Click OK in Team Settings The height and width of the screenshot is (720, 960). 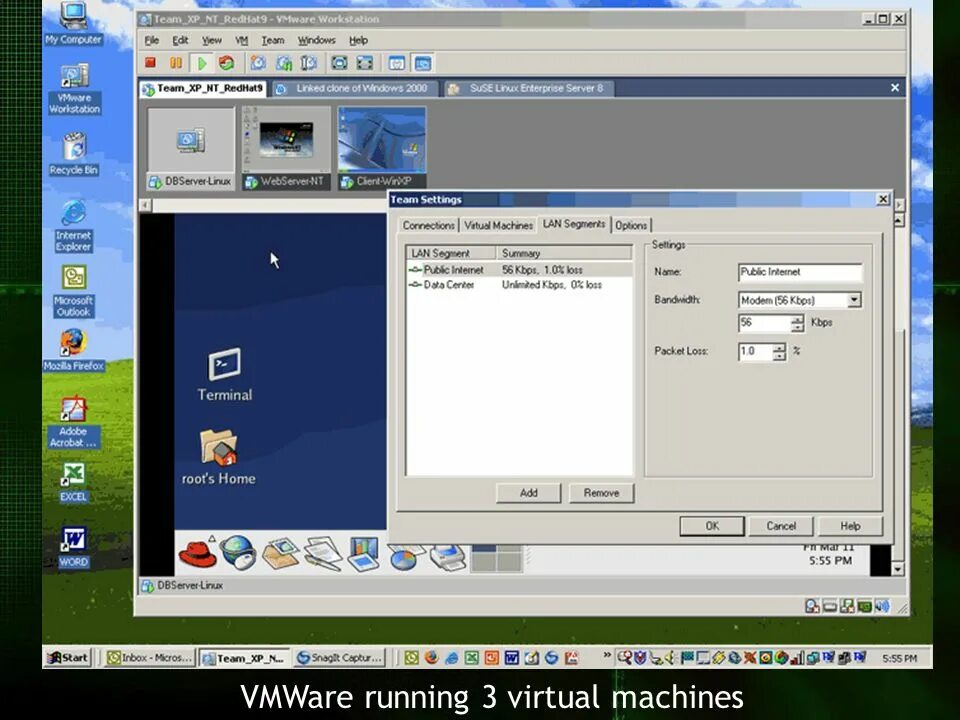pyautogui.click(x=712, y=526)
